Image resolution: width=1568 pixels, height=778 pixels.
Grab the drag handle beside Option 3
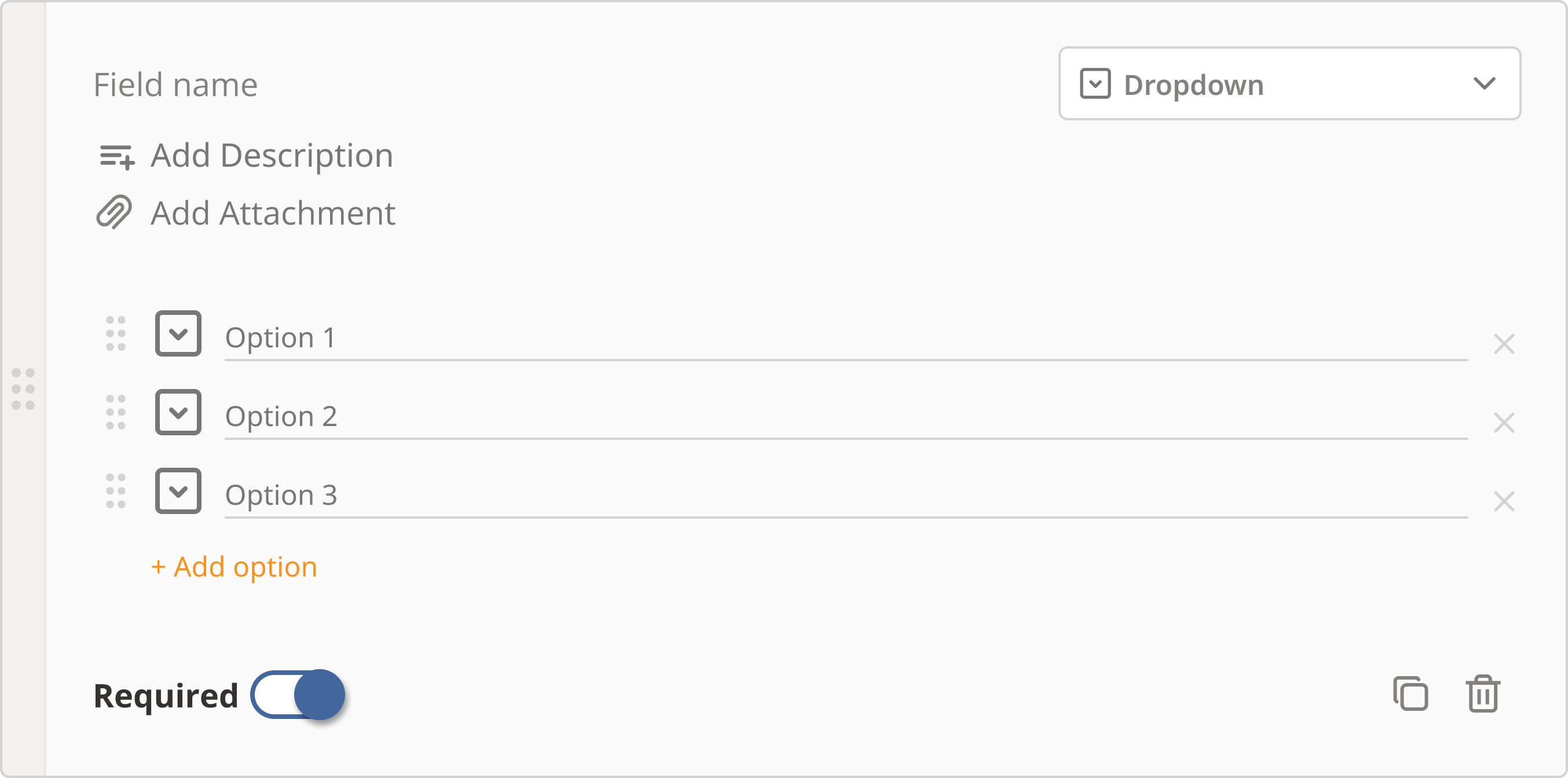click(116, 491)
